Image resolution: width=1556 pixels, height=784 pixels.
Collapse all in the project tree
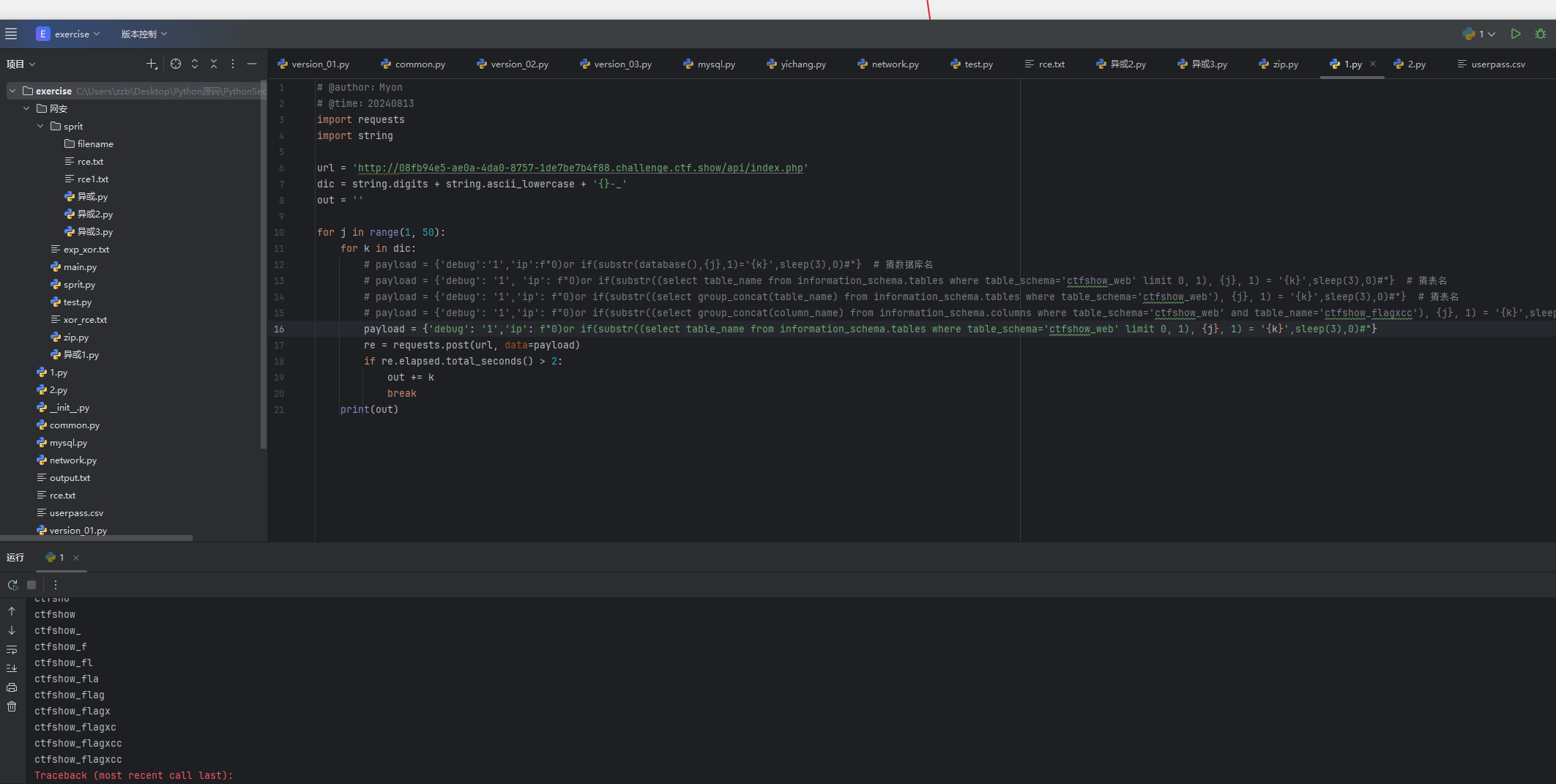click(x=214, y=64)
